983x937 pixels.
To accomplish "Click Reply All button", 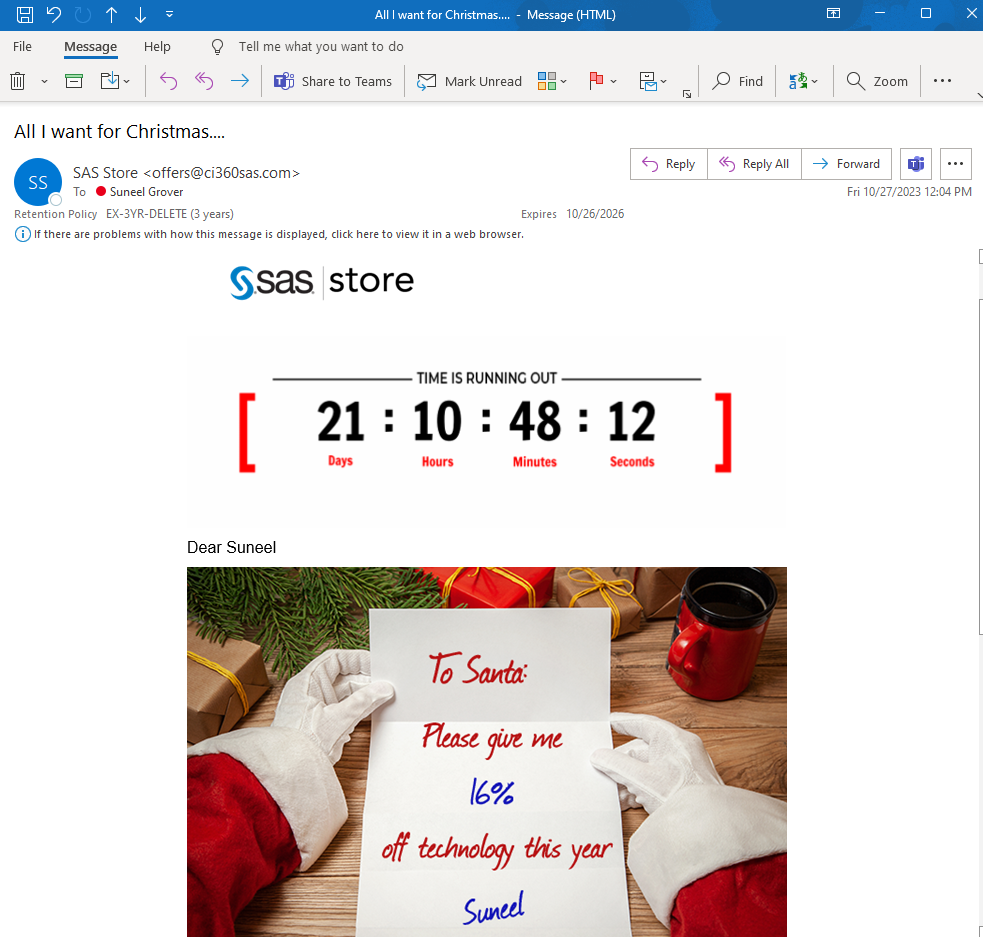I will tap(754, 164).
